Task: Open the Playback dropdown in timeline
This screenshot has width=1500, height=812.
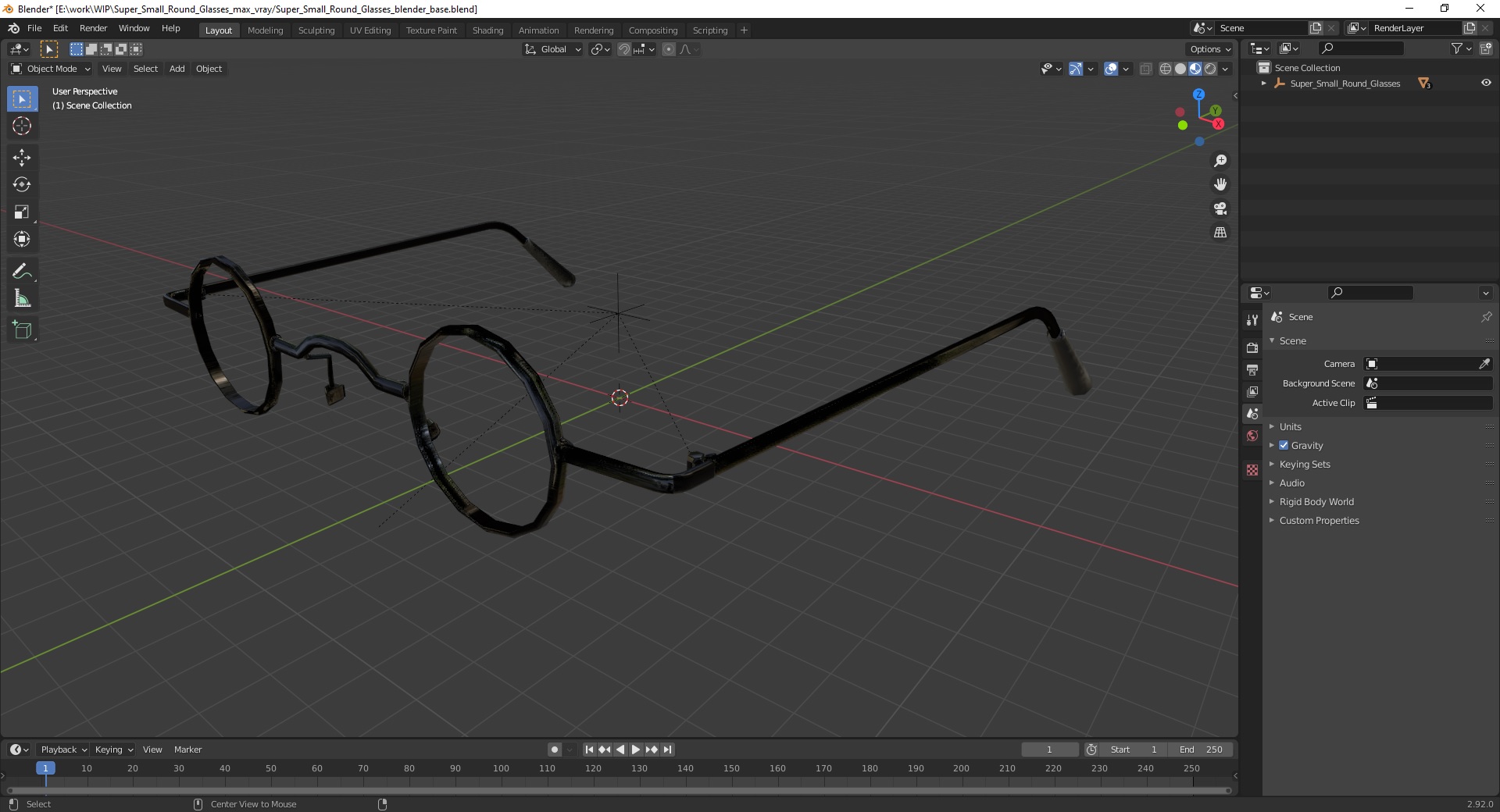Action: [63, 750]
